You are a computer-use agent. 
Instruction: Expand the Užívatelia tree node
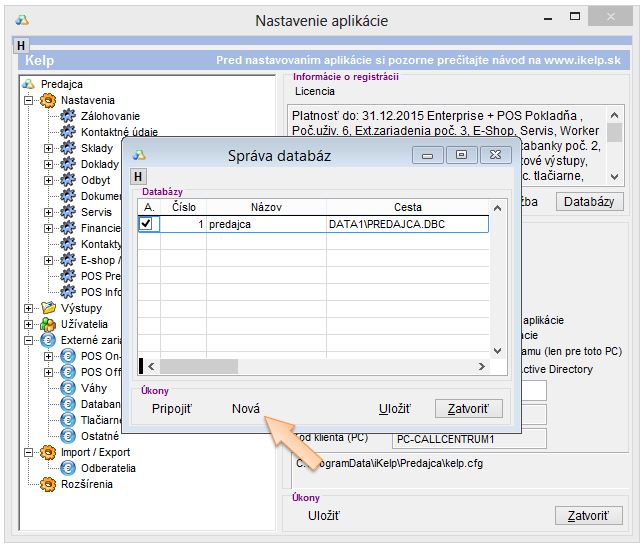pos(28,324)
